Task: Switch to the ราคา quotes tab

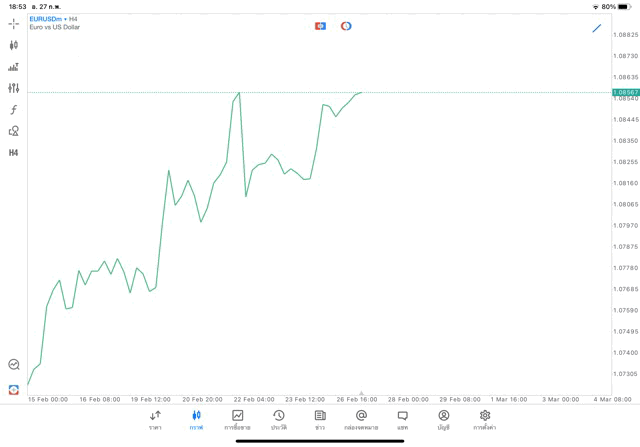Action: click(x=155, y=420)
